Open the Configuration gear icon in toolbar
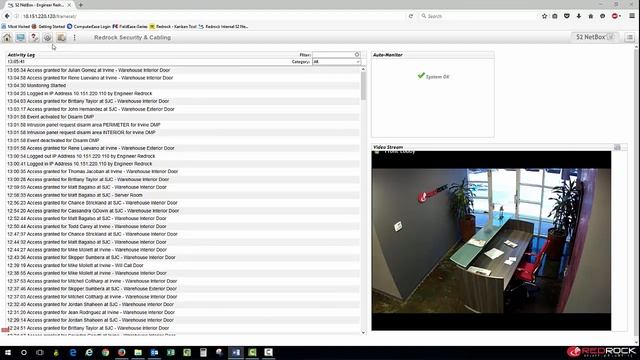The height and width of the screenshot is (360, 640). pyautogui.click(x=47, y=38)
